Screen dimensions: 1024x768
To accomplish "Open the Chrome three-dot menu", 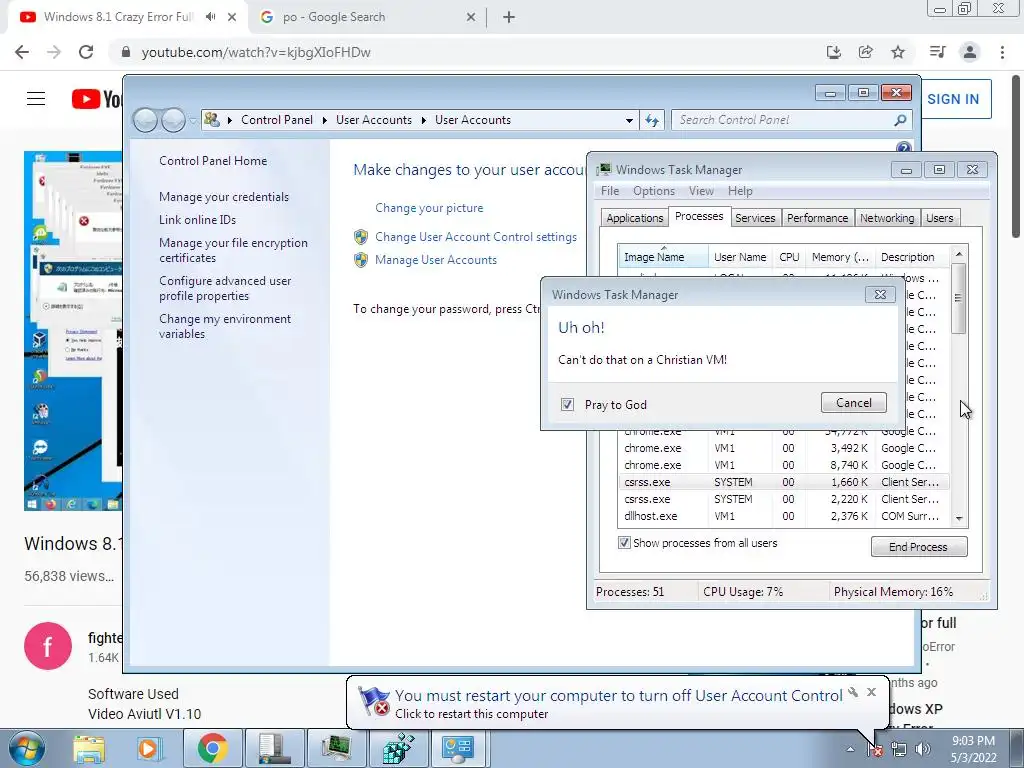I will click(1002, 52).
